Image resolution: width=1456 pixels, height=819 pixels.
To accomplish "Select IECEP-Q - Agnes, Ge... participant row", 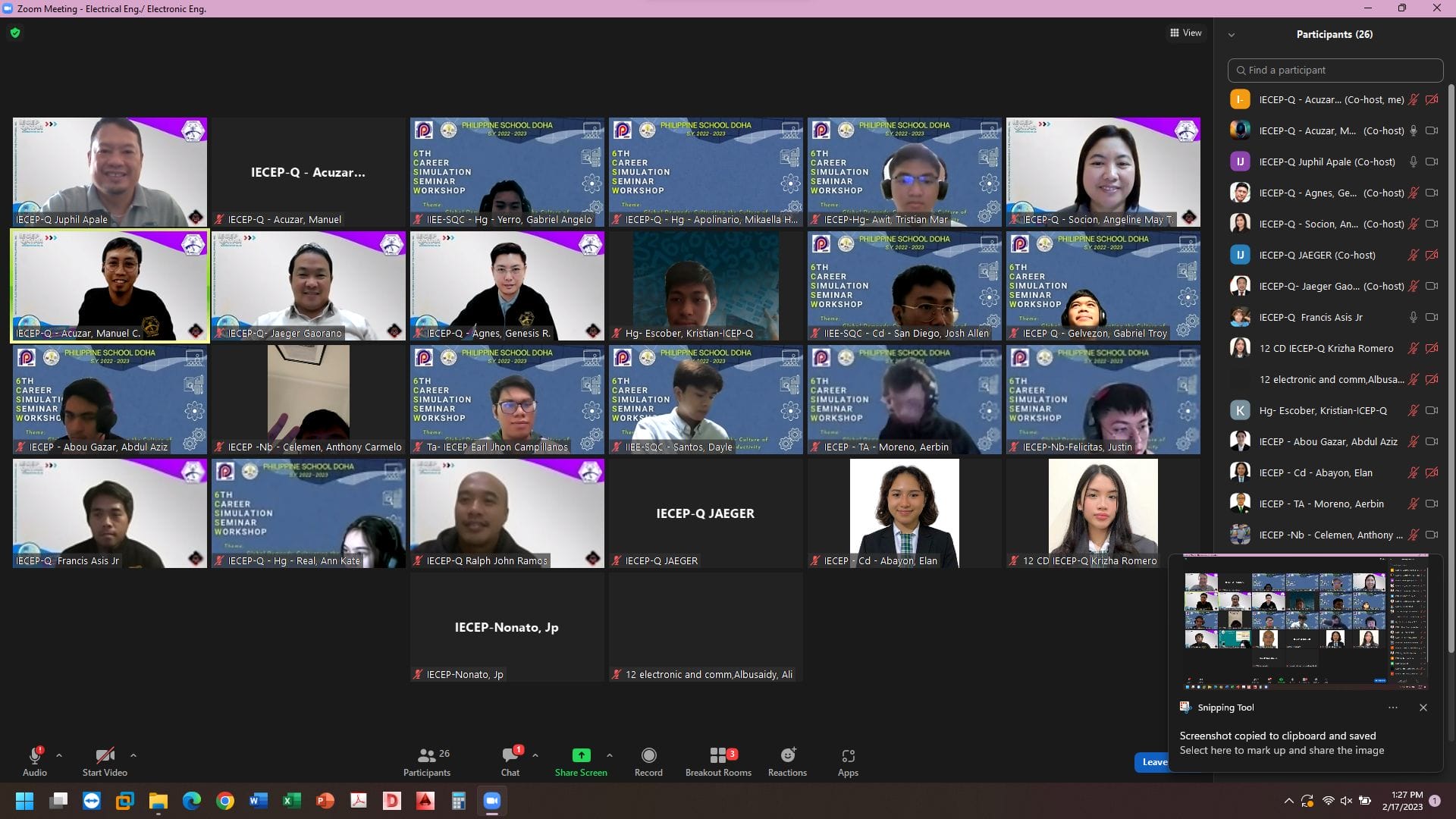I will coord(1335,193).
